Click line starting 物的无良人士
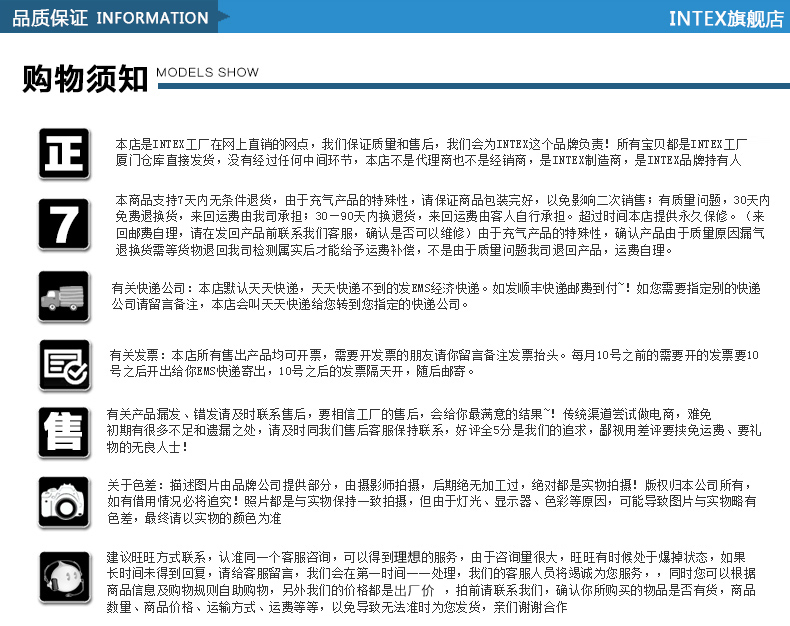 [x=147, y=447]
